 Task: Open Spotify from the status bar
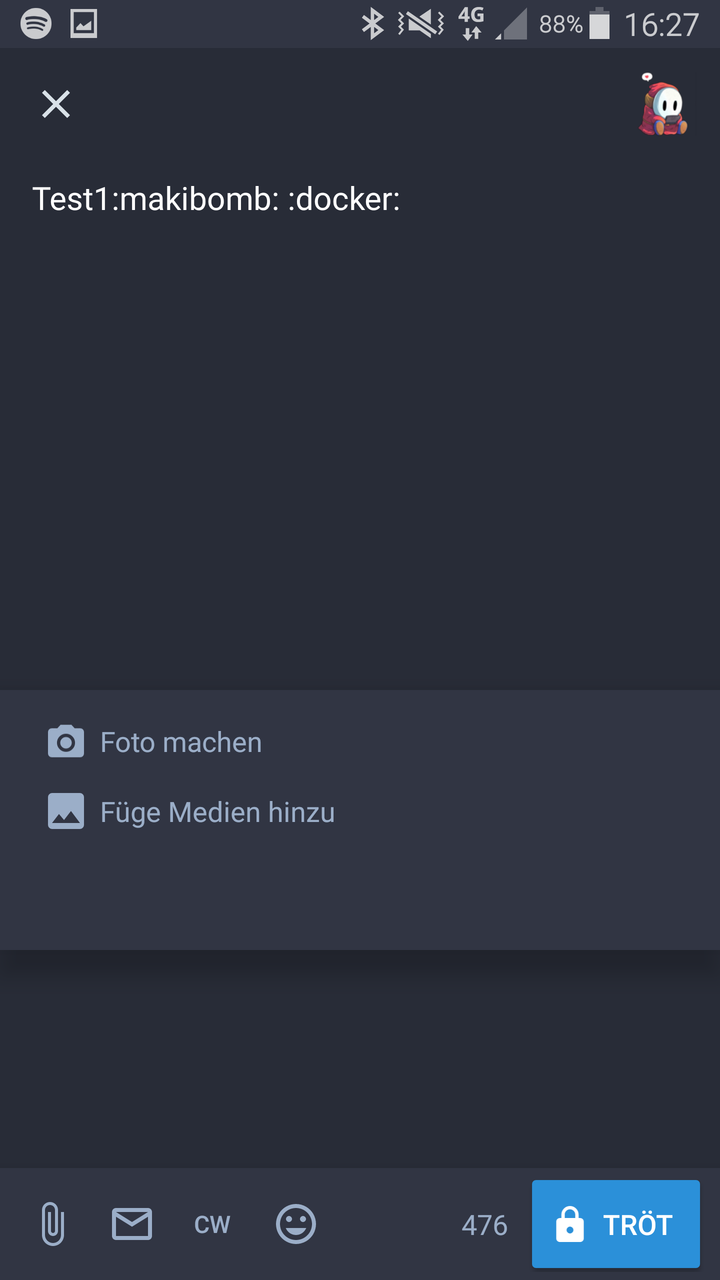(37, 22)
